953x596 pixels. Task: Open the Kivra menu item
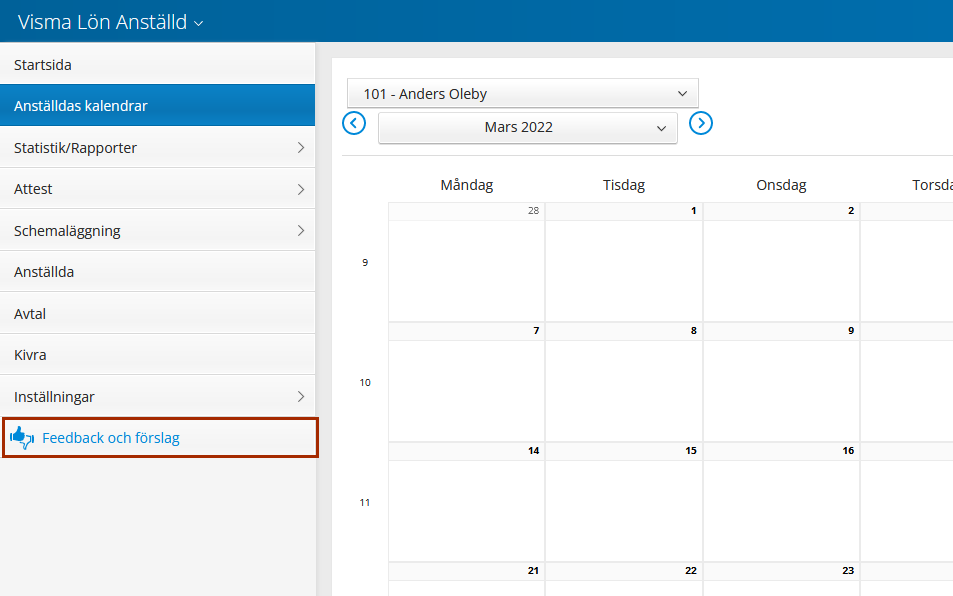[x=157, y=355]
